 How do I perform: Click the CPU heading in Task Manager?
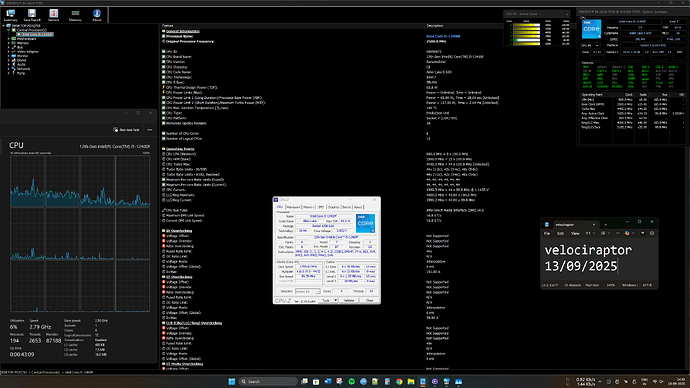pyautogui.click(x=16, y=145)
